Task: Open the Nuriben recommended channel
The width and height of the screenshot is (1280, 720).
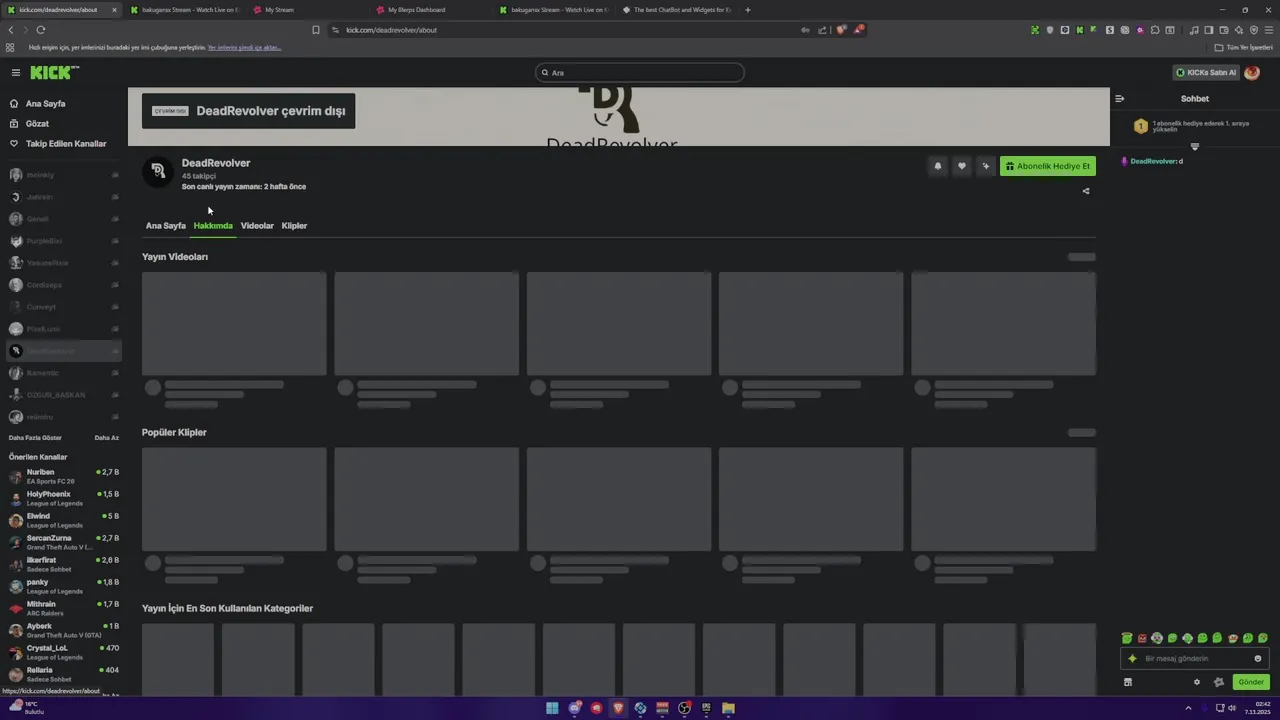Action: [x=64, y=476]
